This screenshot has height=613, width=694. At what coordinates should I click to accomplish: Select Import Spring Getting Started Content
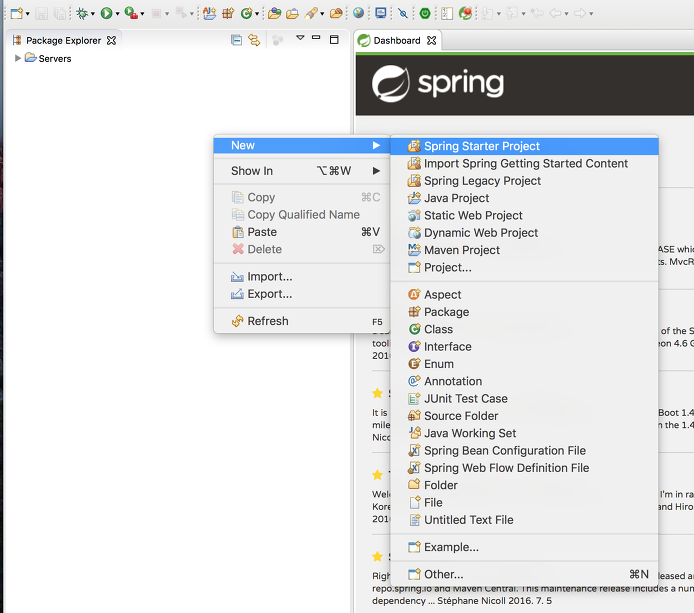[524, 163]
